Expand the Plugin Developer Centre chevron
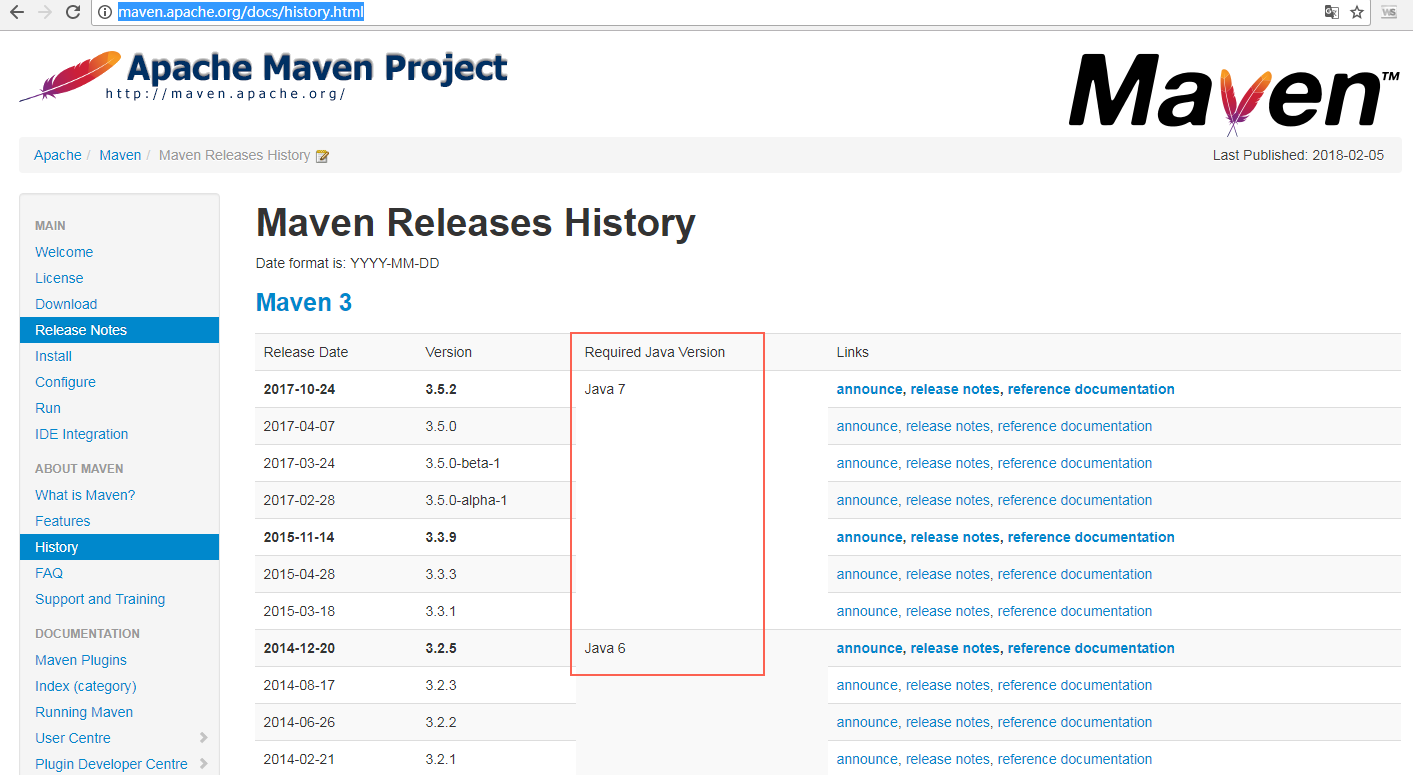Screen dimensions: 1413x775 205,764
